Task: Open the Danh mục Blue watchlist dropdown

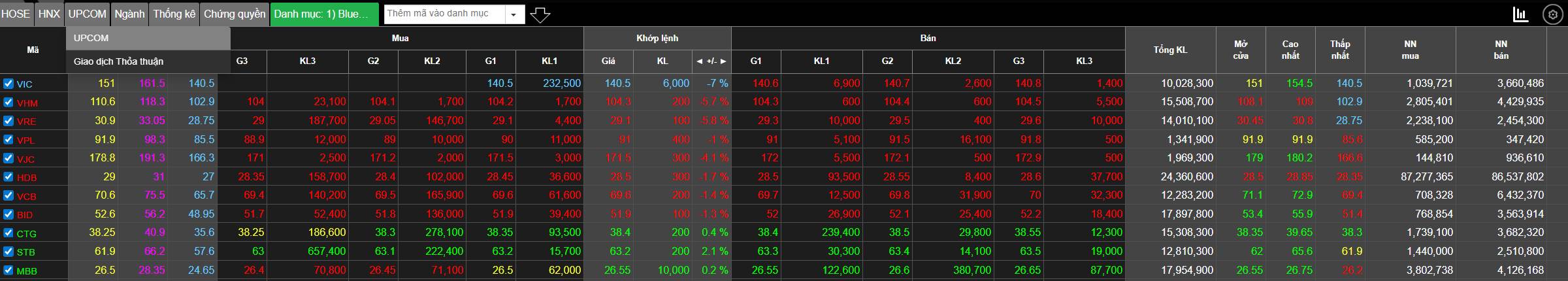Action: (325, 14)
